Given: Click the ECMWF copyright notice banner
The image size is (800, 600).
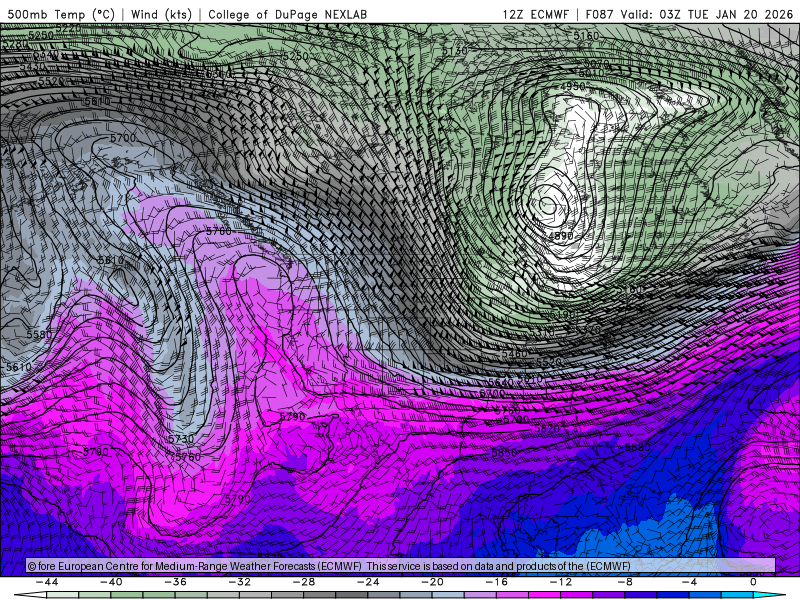Looking at the screenshot, I should (400, 565).
